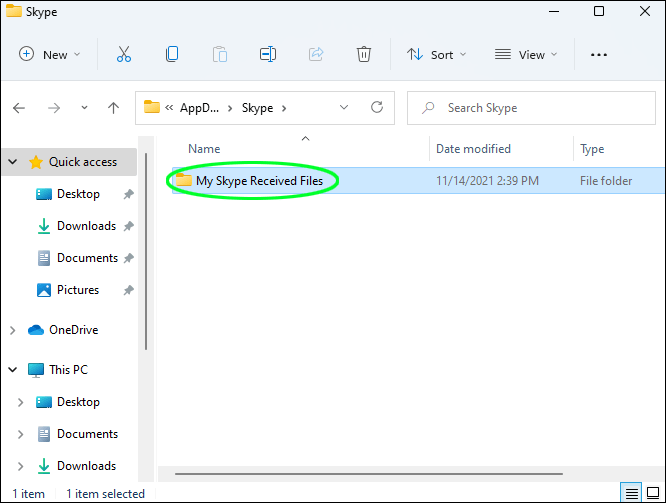
Task: Expand the OneDrive tree node
Action: pyautogui.click(x=13, y=330)
